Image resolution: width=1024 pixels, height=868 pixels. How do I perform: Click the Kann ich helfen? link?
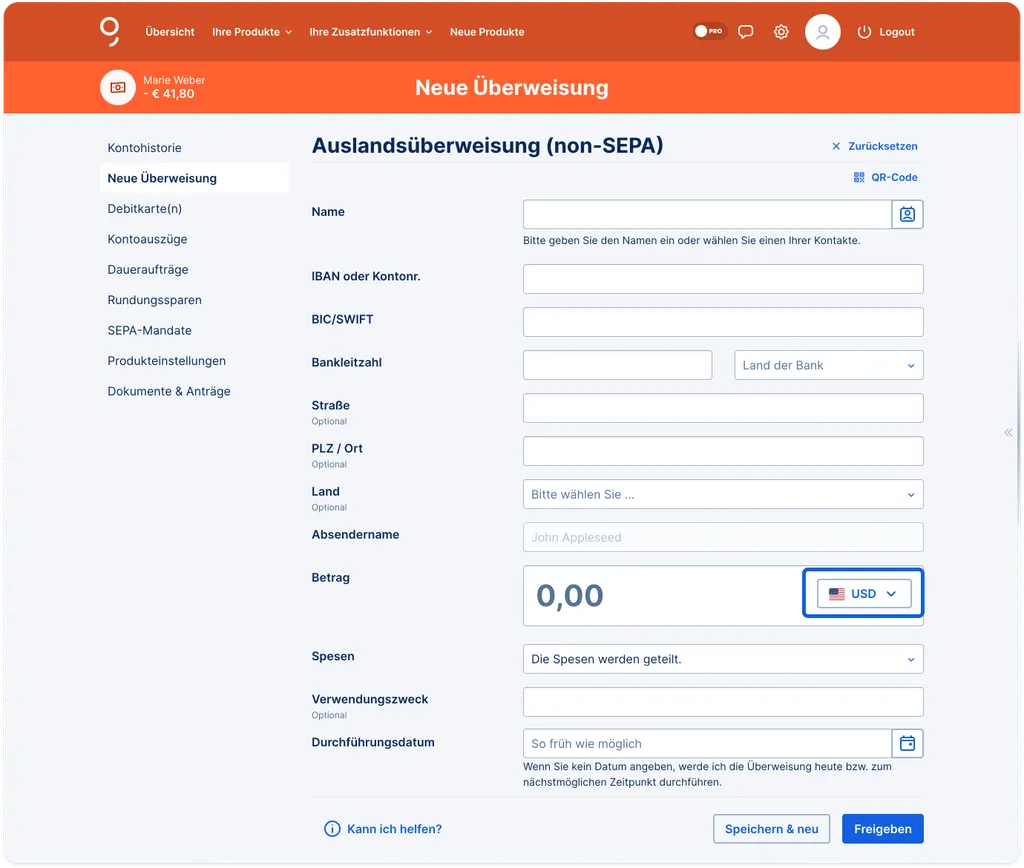coord(394,829)
